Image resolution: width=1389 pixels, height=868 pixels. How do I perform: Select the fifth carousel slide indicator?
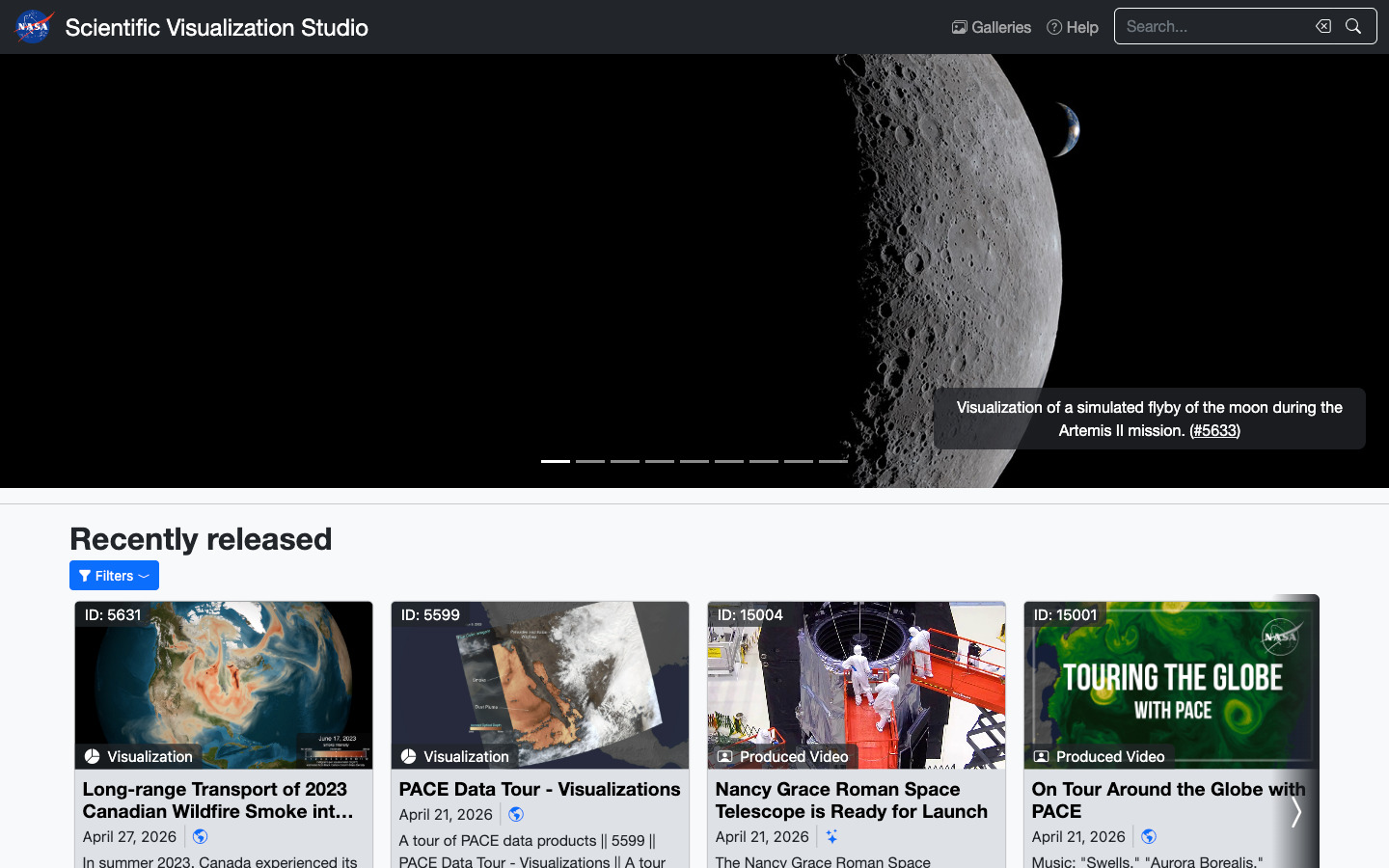coord(694,461)
